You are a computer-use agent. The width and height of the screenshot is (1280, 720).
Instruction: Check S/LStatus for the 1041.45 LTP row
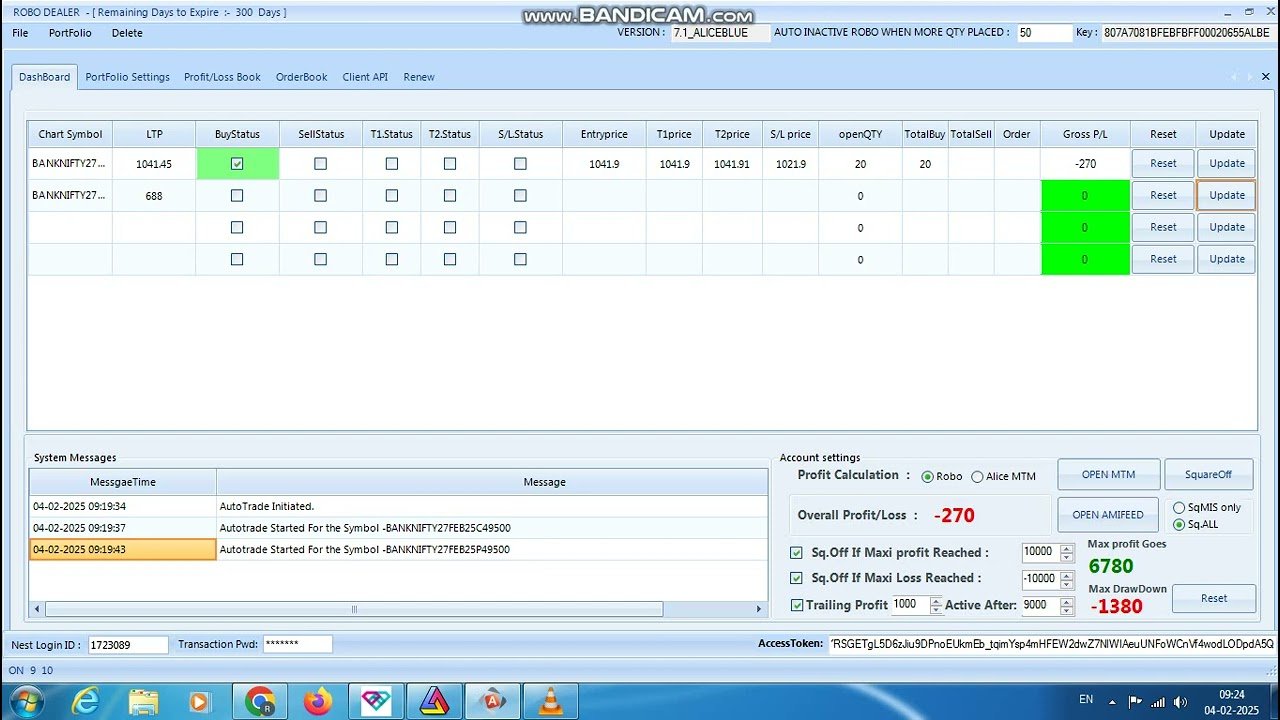[520, 164]
